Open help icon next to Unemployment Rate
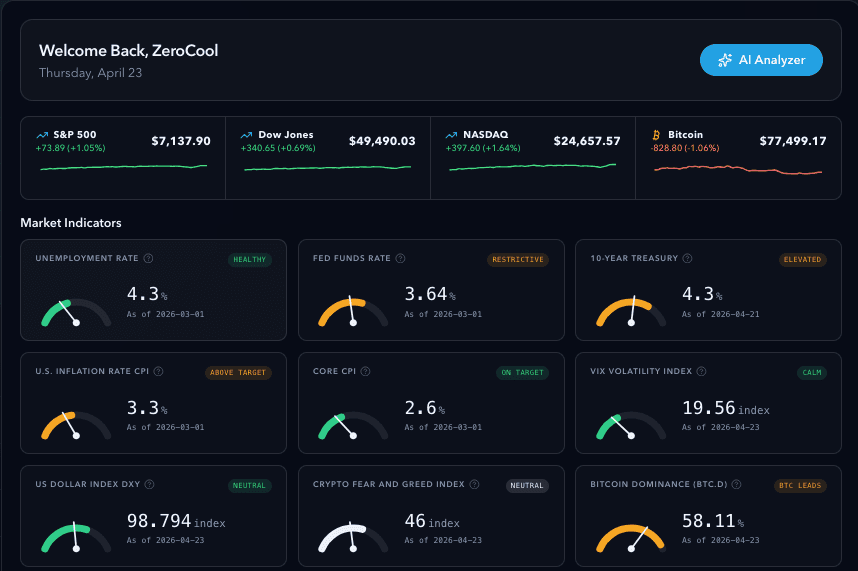The width and height of the screenshot is (858, 571). tap(148, 258)
